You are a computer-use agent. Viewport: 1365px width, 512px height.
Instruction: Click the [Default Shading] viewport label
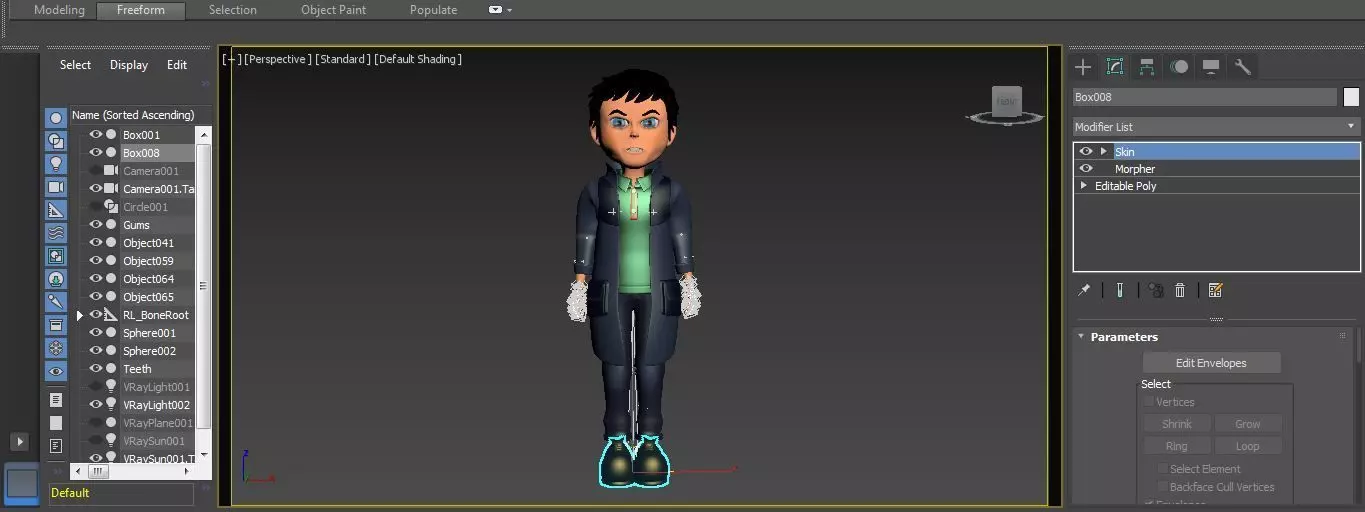[418, 59]
